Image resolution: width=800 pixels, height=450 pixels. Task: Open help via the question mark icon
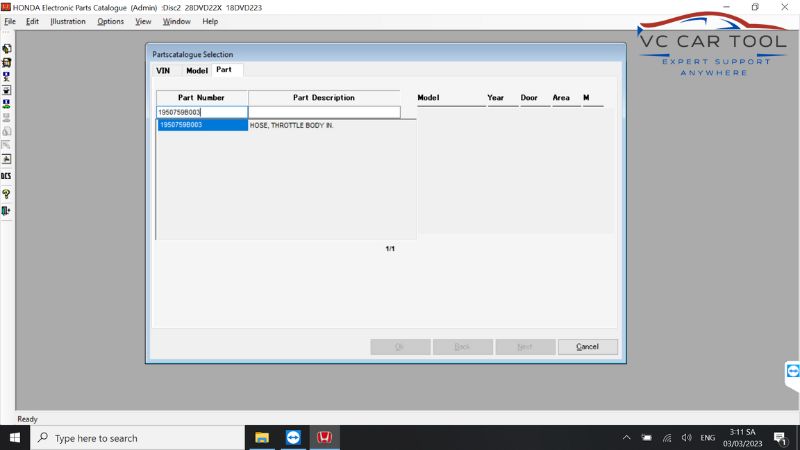point(7,193)
